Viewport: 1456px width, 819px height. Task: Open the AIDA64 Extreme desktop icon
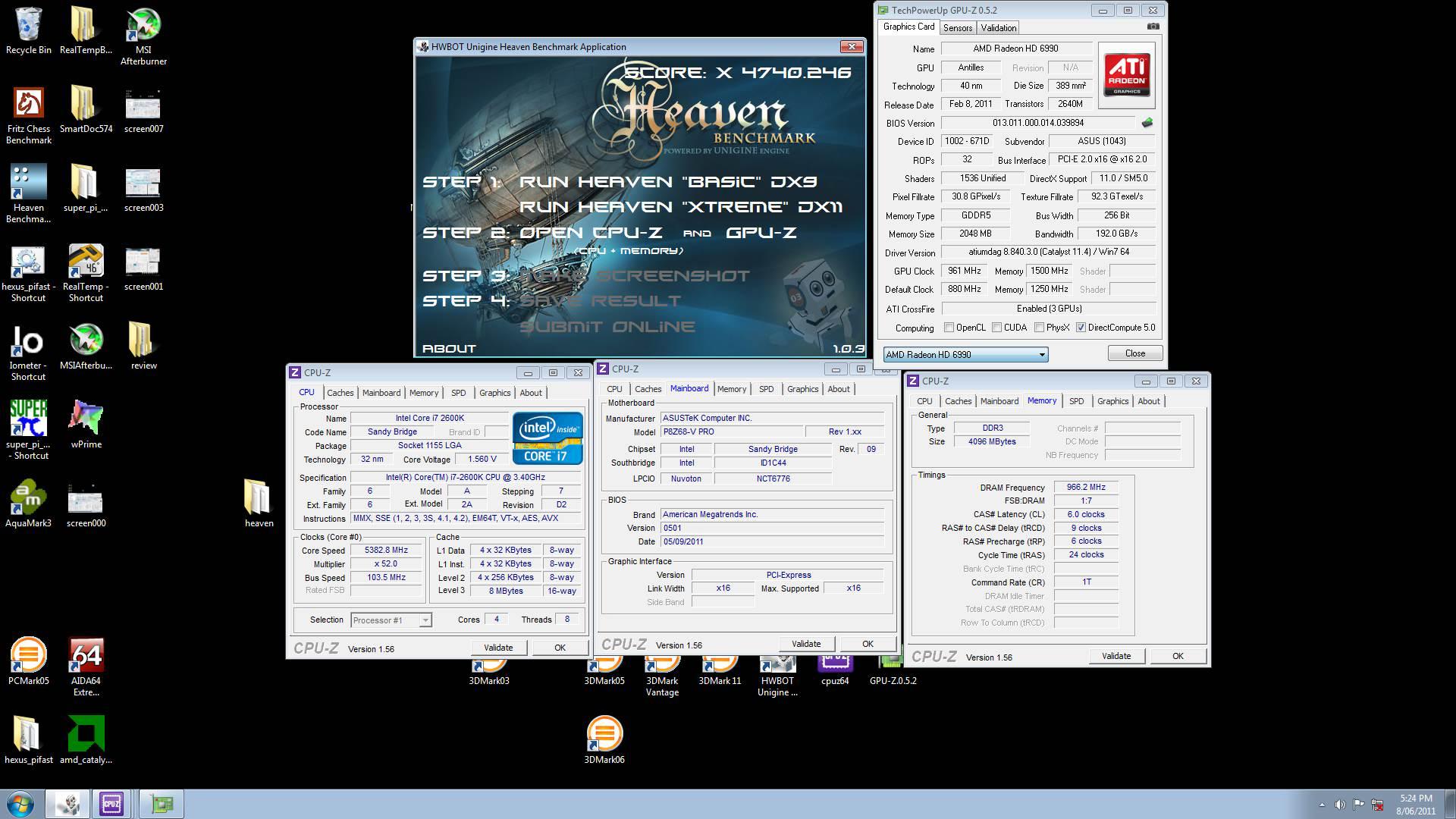click(x=86, y=667)
